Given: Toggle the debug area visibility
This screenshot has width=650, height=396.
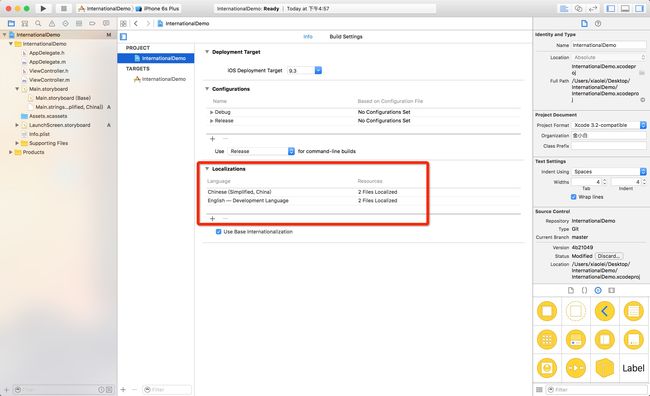Looking at the screenshot, I should [x=625, y=8].
